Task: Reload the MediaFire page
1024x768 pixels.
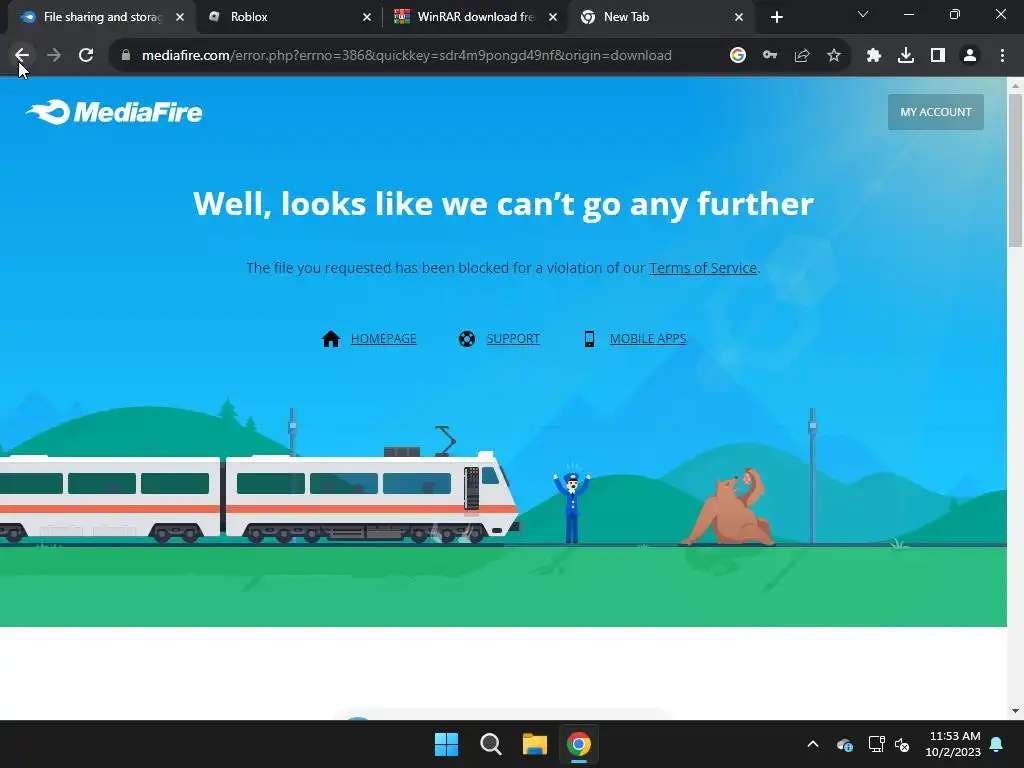Action: 86,56
